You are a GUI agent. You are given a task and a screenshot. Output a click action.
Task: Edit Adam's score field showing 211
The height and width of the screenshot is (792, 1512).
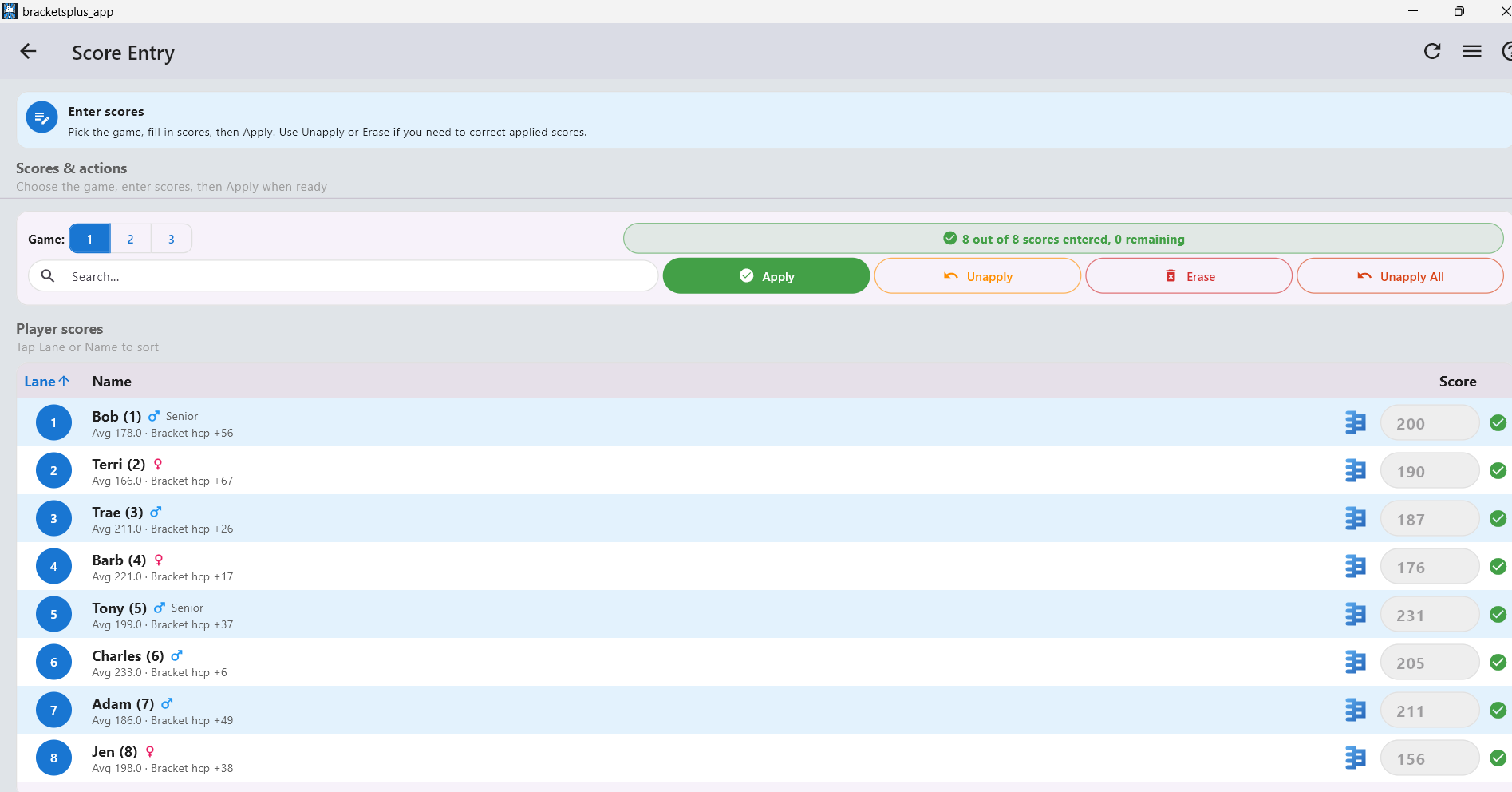point(1430,711)
